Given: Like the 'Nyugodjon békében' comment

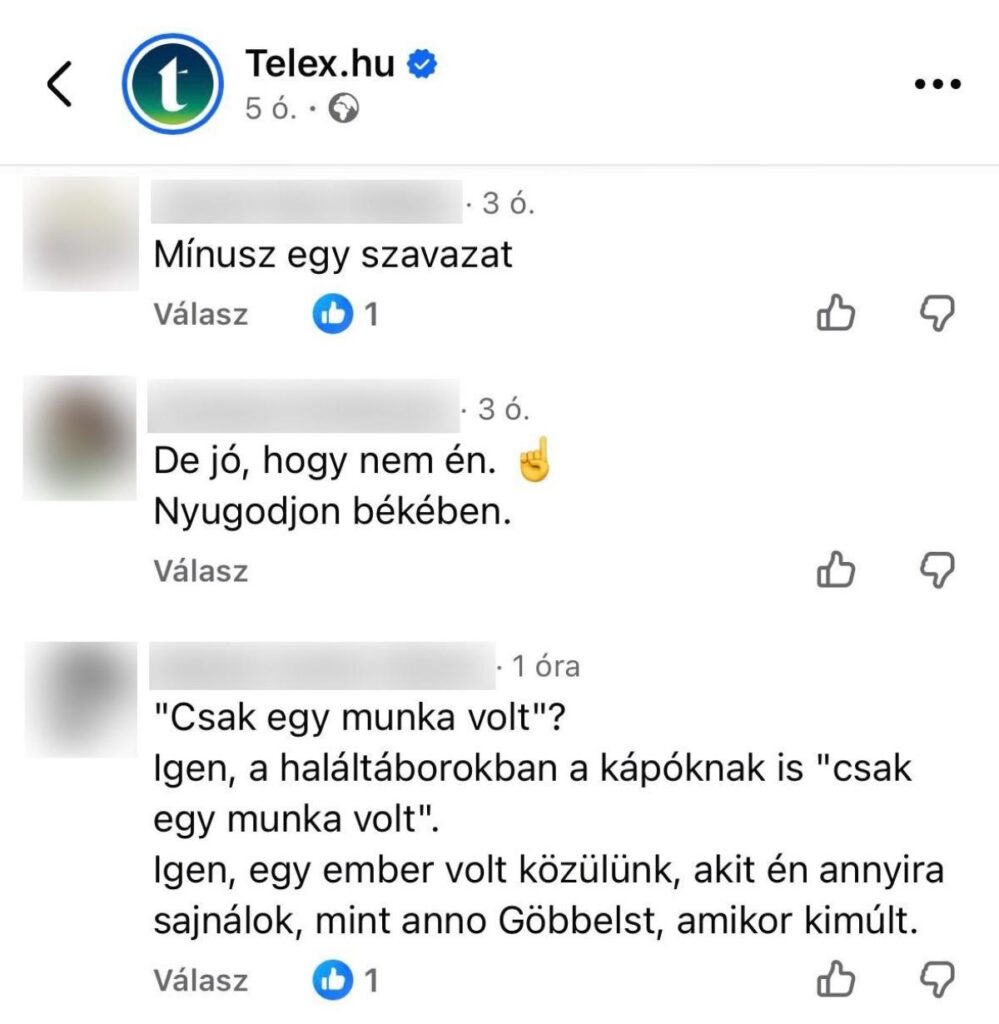Looking at the screenshot, I should coord(836,569).
